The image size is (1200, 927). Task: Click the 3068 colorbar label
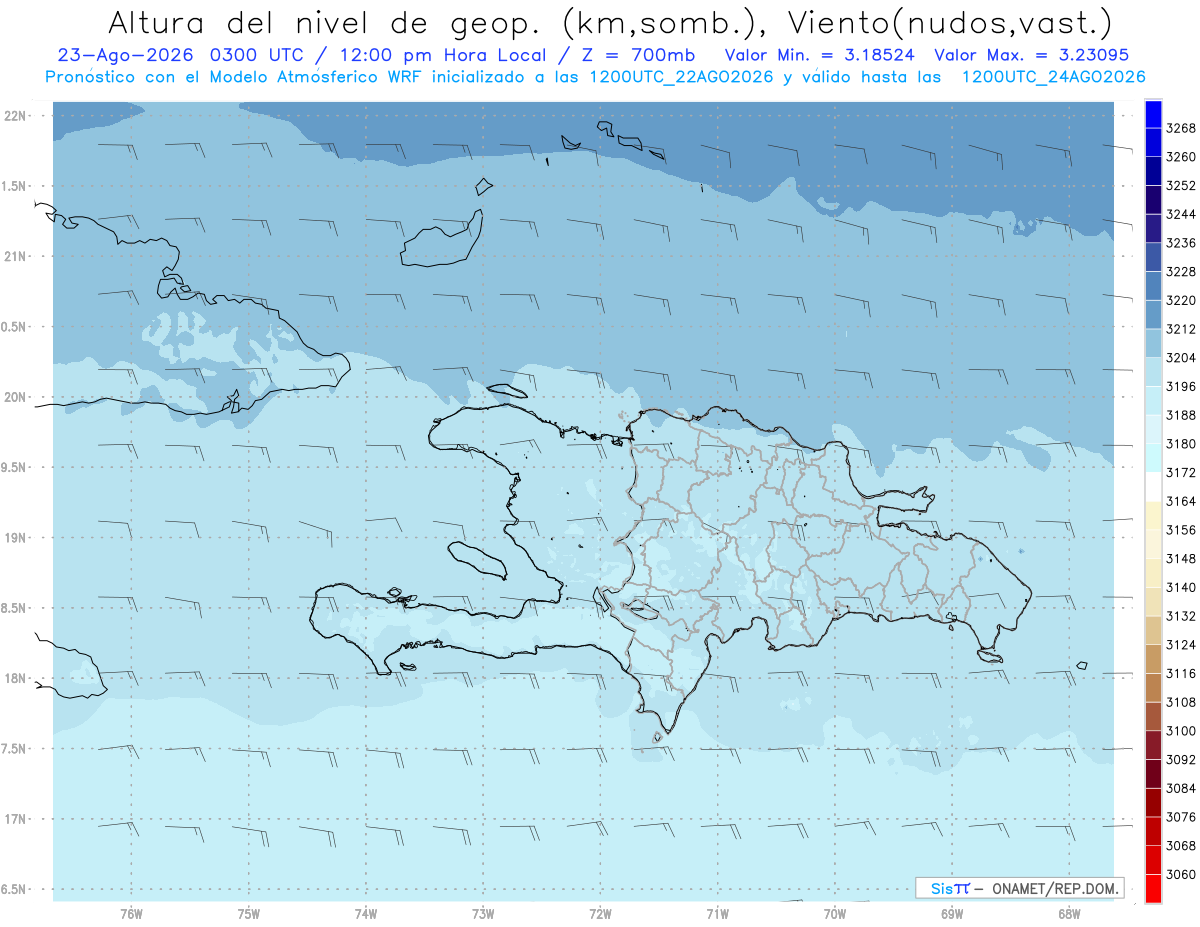click(1181, 845)
